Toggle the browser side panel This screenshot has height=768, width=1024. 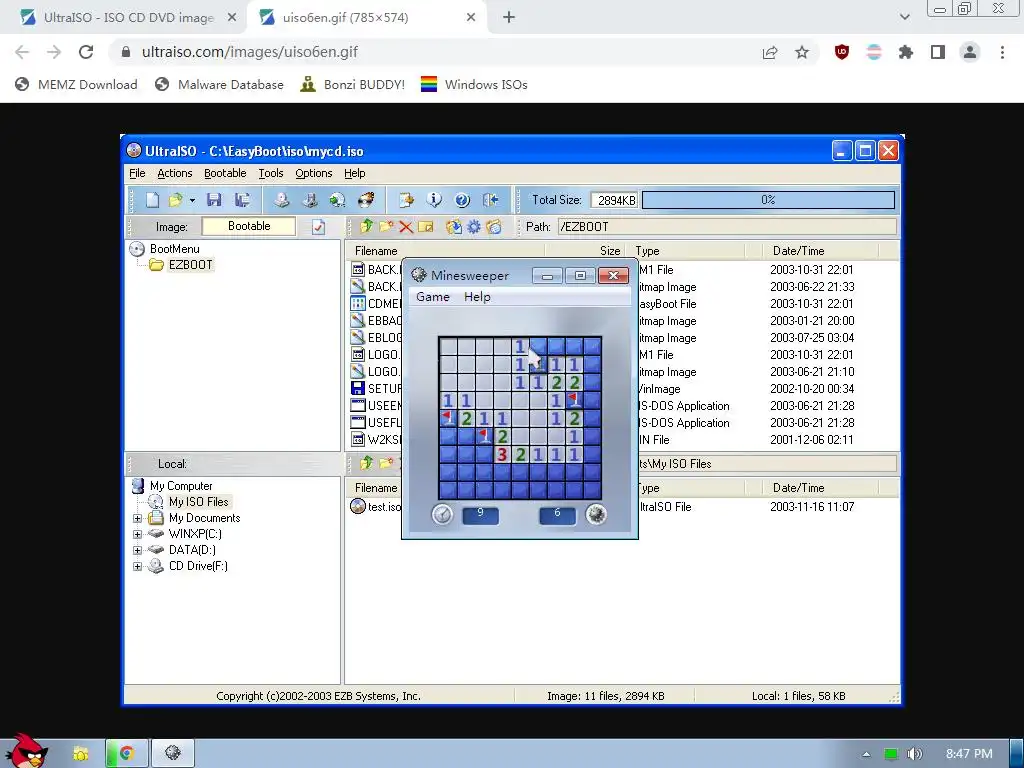point(938,52)
